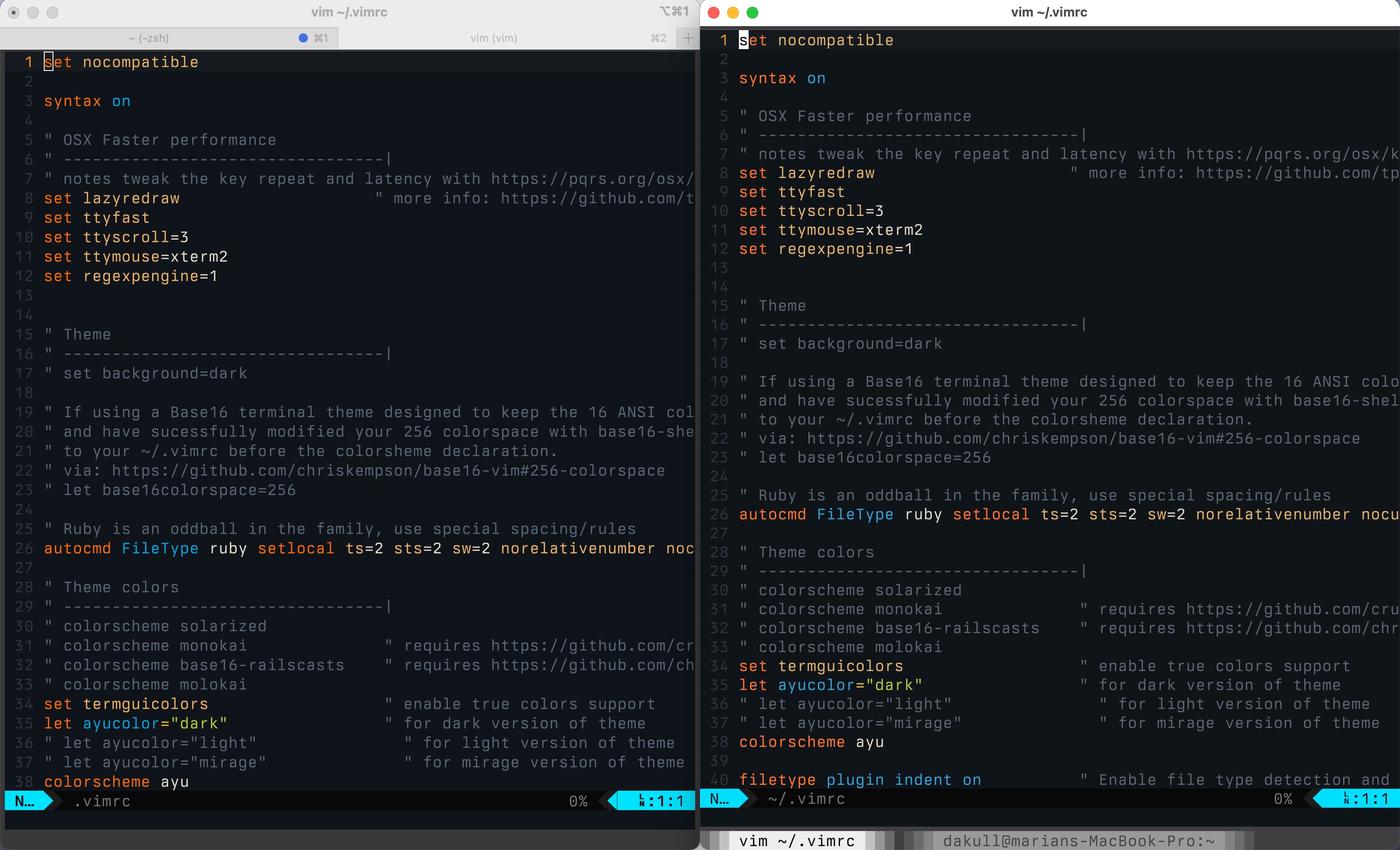Click the 0% scroll percentage in left statusline
Screen dimensions: 1400x850
(x=578, y=801)
